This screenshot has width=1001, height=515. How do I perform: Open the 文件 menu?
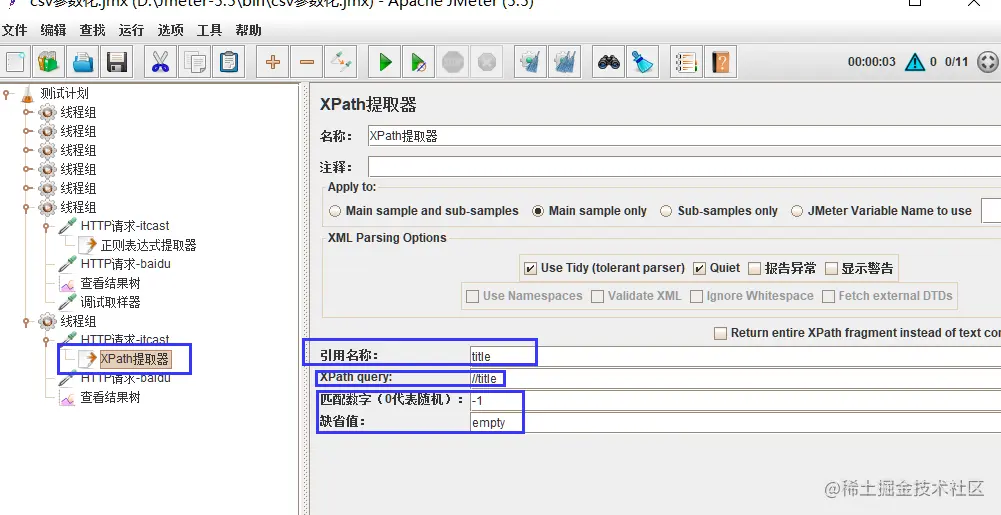[x=15, y=30]
